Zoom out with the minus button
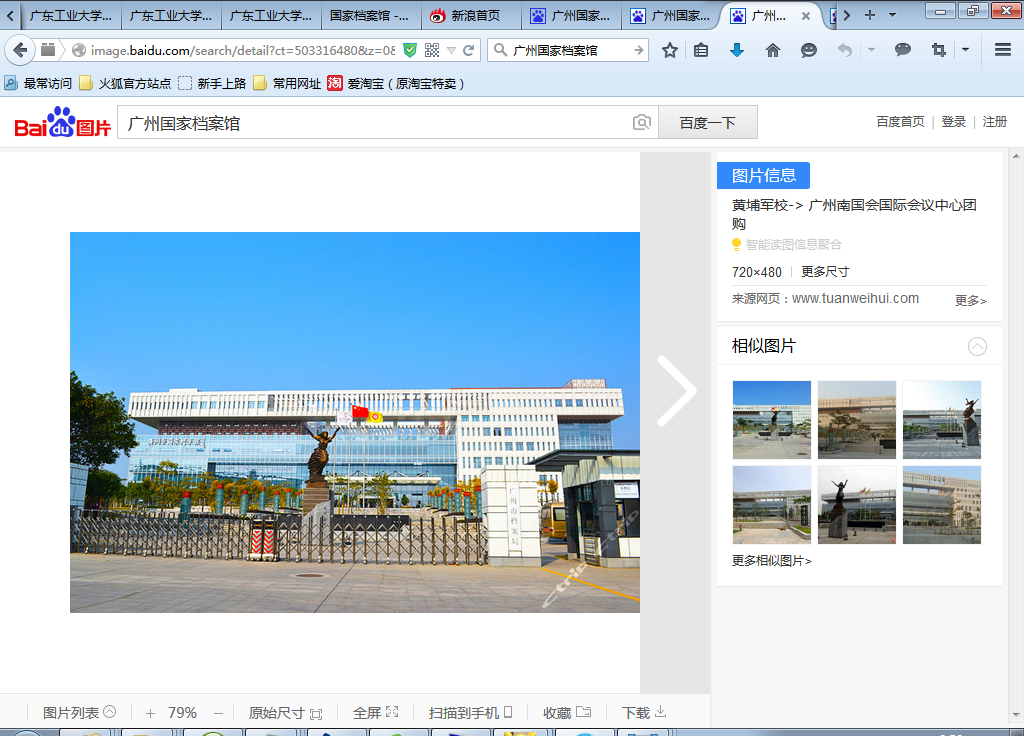 (x=218, y=713)
